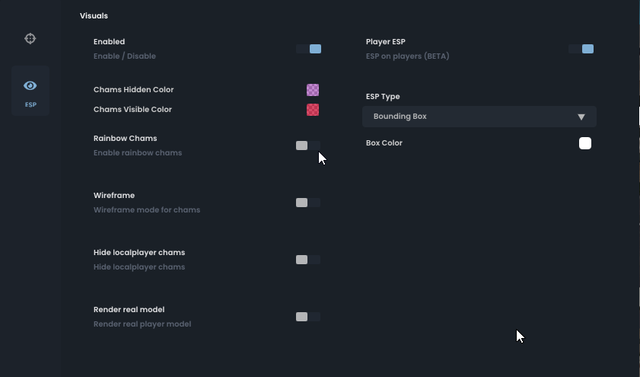Image resolution: width=640 pixels, height=377 pixels.
Task: Pick the purple Chams Hidden Color swatch
Action: point(313,90)
